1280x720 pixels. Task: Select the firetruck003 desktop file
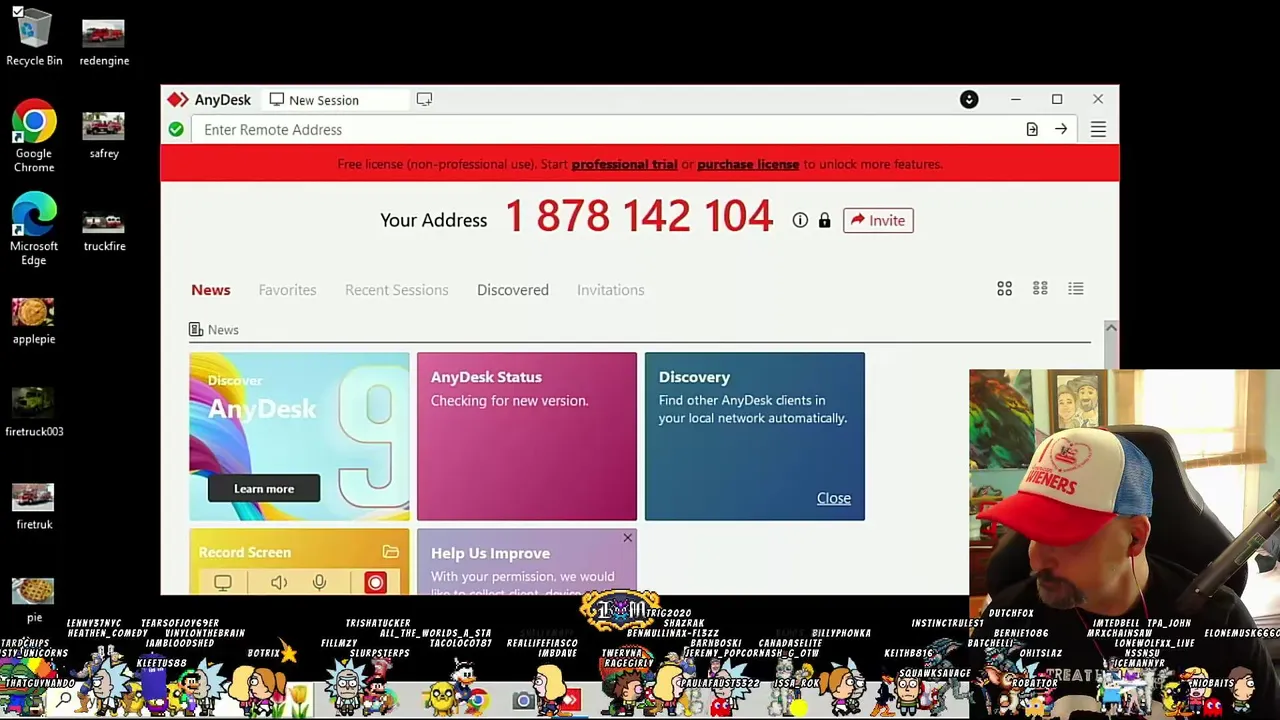[34, 413]
